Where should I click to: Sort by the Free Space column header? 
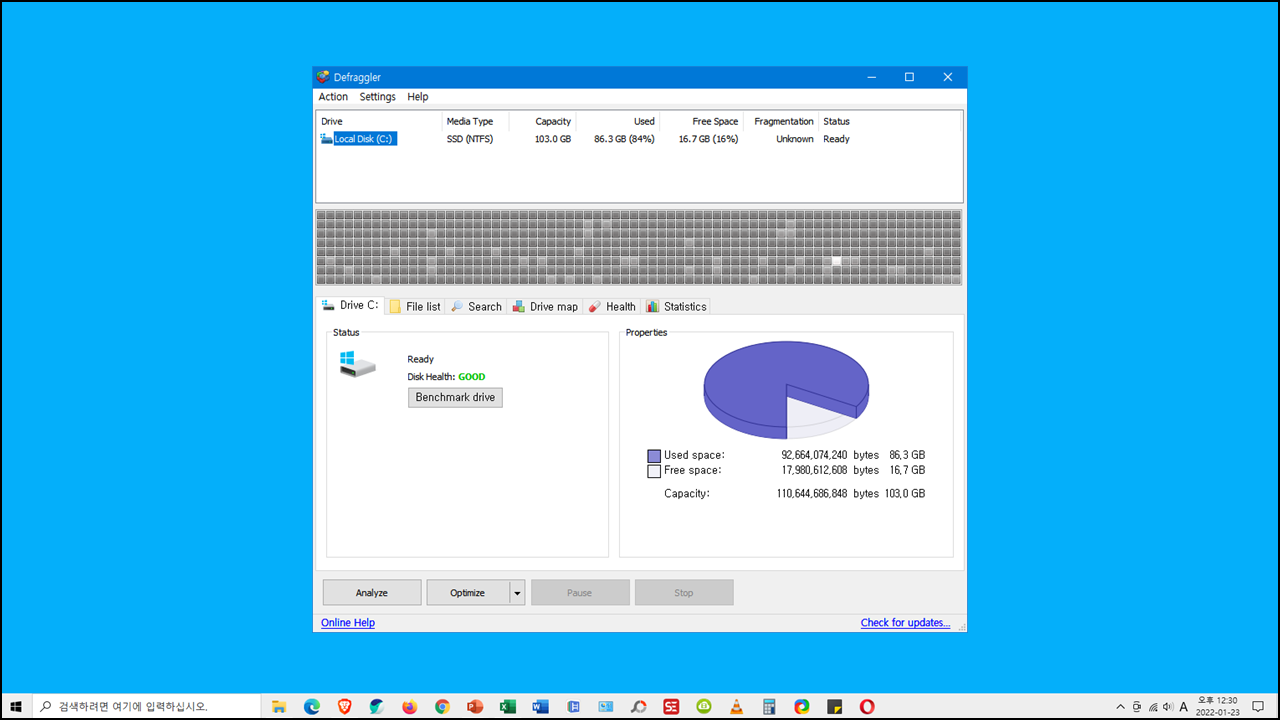tap(701, 121)
